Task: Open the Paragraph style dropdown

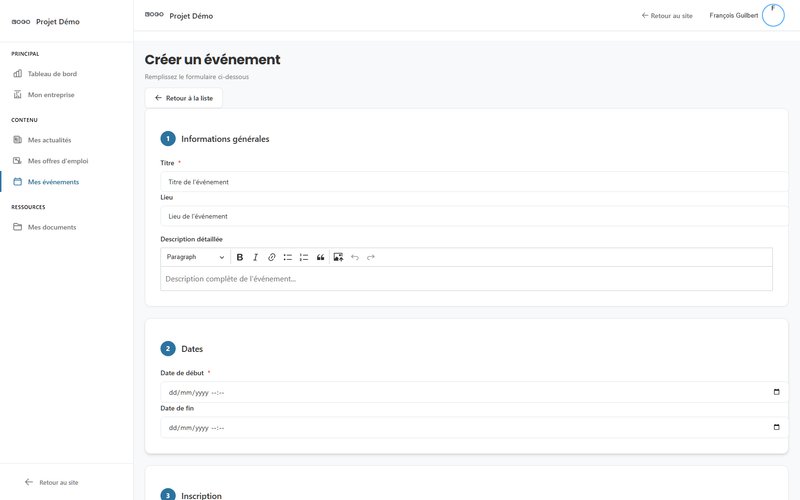Action: [195, 257]
